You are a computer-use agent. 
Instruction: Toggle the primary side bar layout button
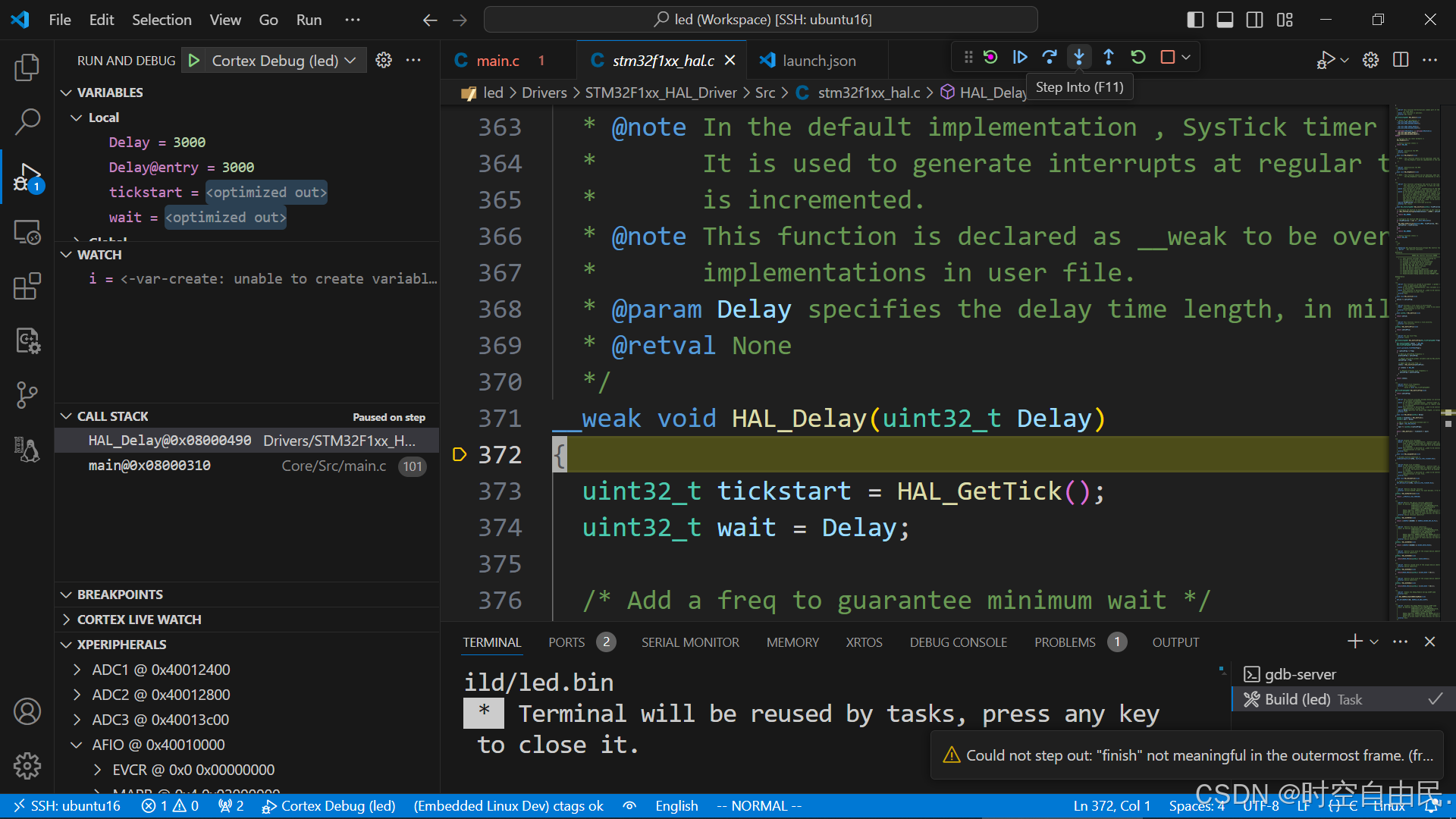point(1195,20)
